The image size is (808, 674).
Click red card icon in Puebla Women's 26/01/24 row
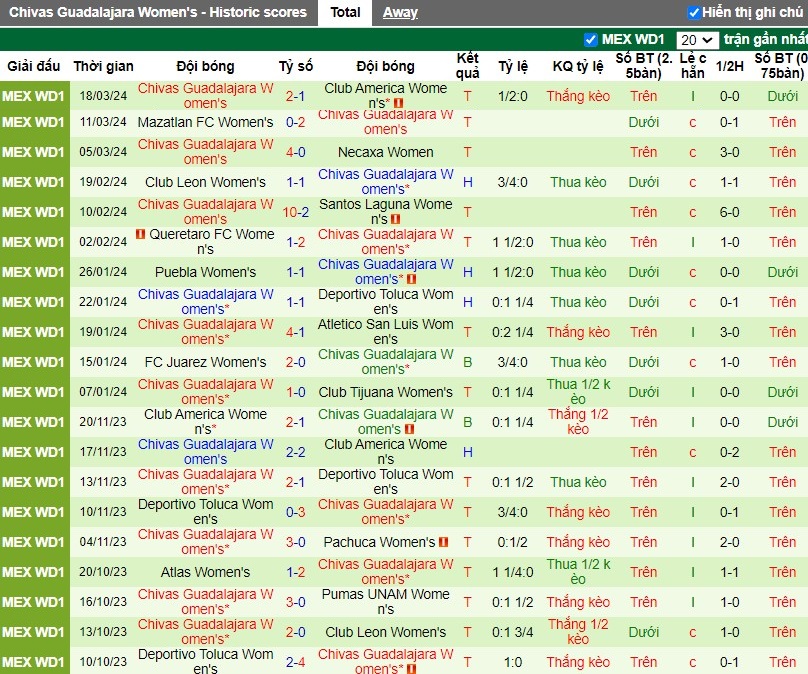[x=411, y=279]
